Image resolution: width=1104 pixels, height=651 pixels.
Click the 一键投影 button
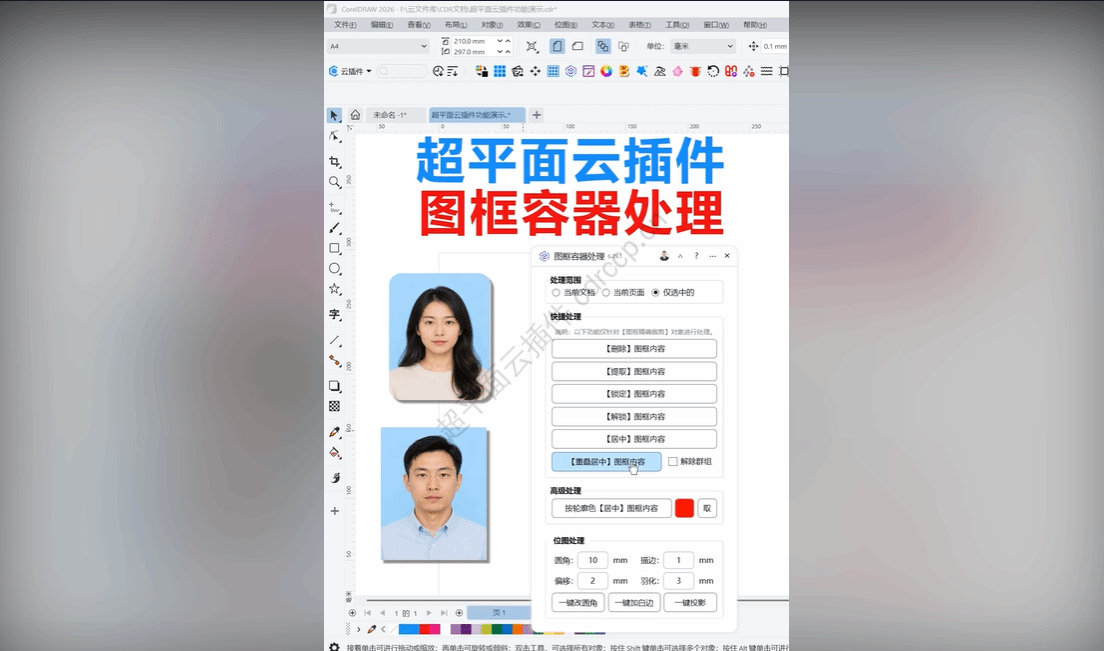(x=690, y=602)
